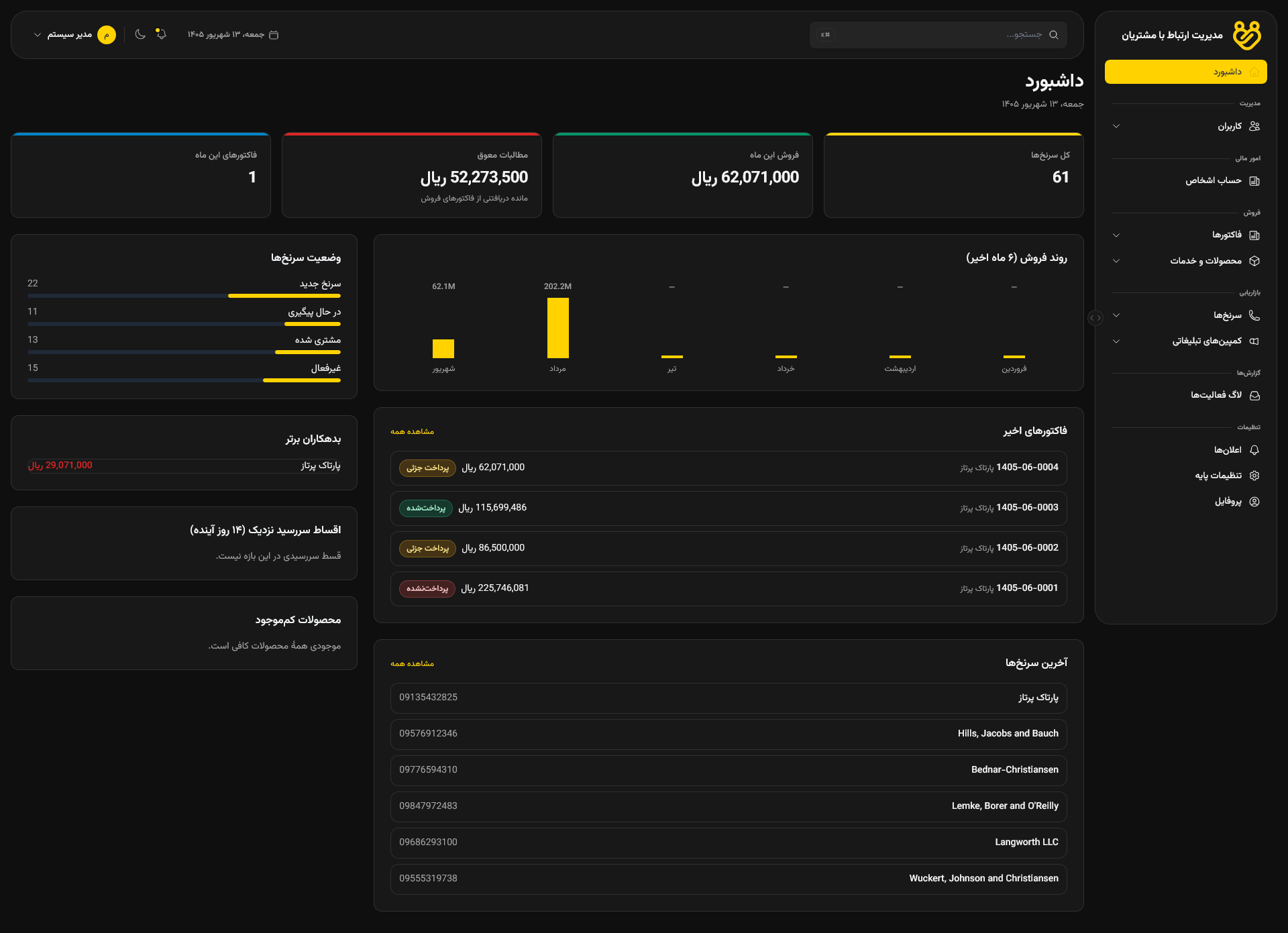Click the CRM logo icon in sidebar
The width and height of the screenshot is (1288, 933).
coord(1247,35)
